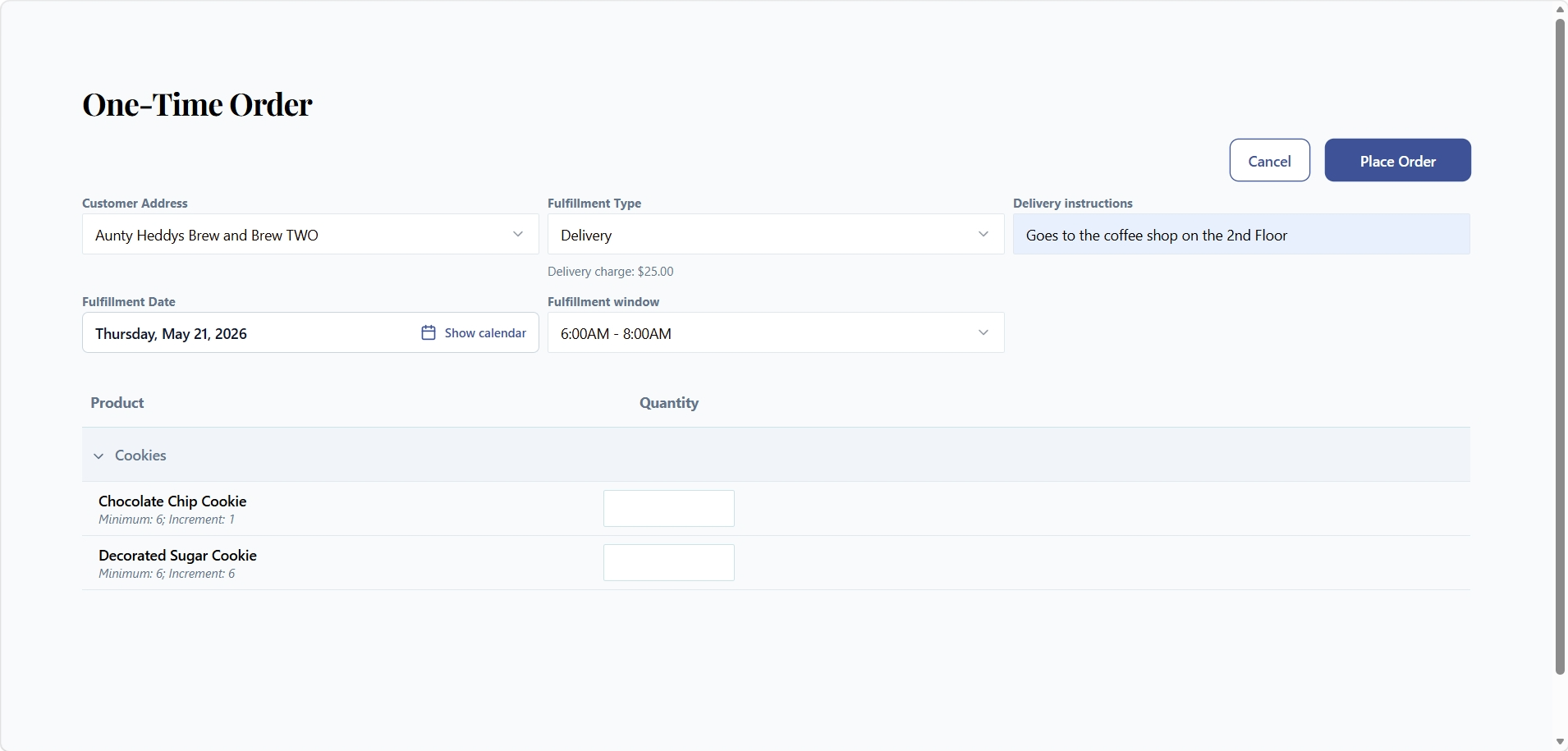The width and height of the screenshot is (1568, 751).
Task: Cancel the one-time order
Action: click(1269, 160)
